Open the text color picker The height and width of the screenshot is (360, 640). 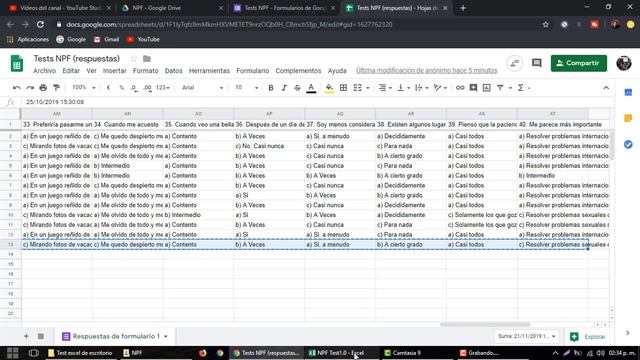tap(311, 88)
